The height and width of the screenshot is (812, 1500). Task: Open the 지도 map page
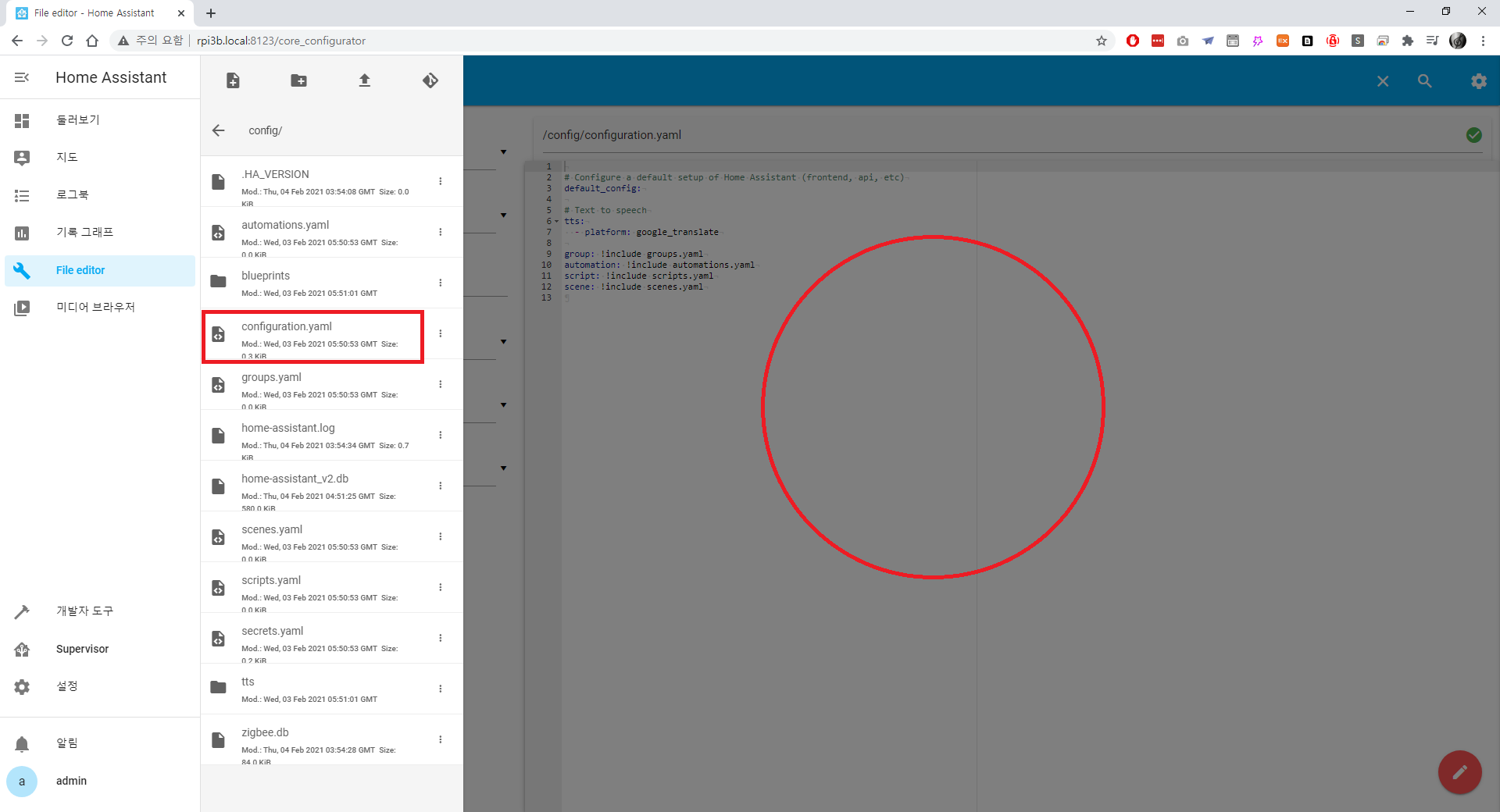point(100,158)
